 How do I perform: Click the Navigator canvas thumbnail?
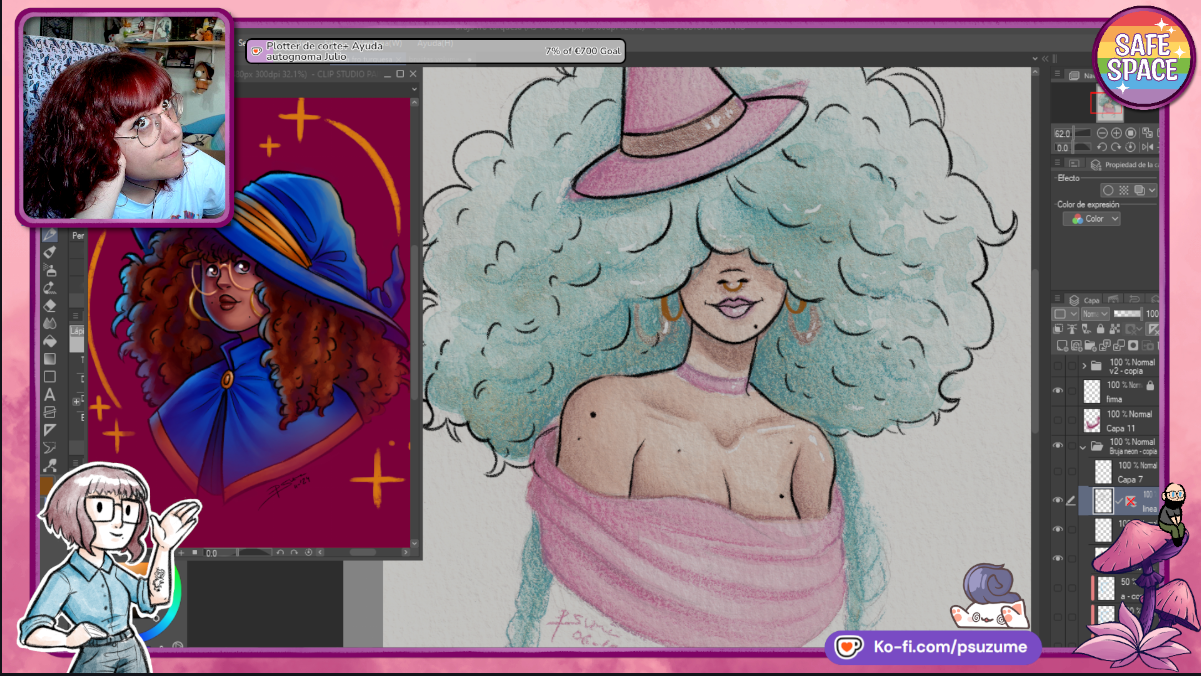click(x=1110, y=104)
